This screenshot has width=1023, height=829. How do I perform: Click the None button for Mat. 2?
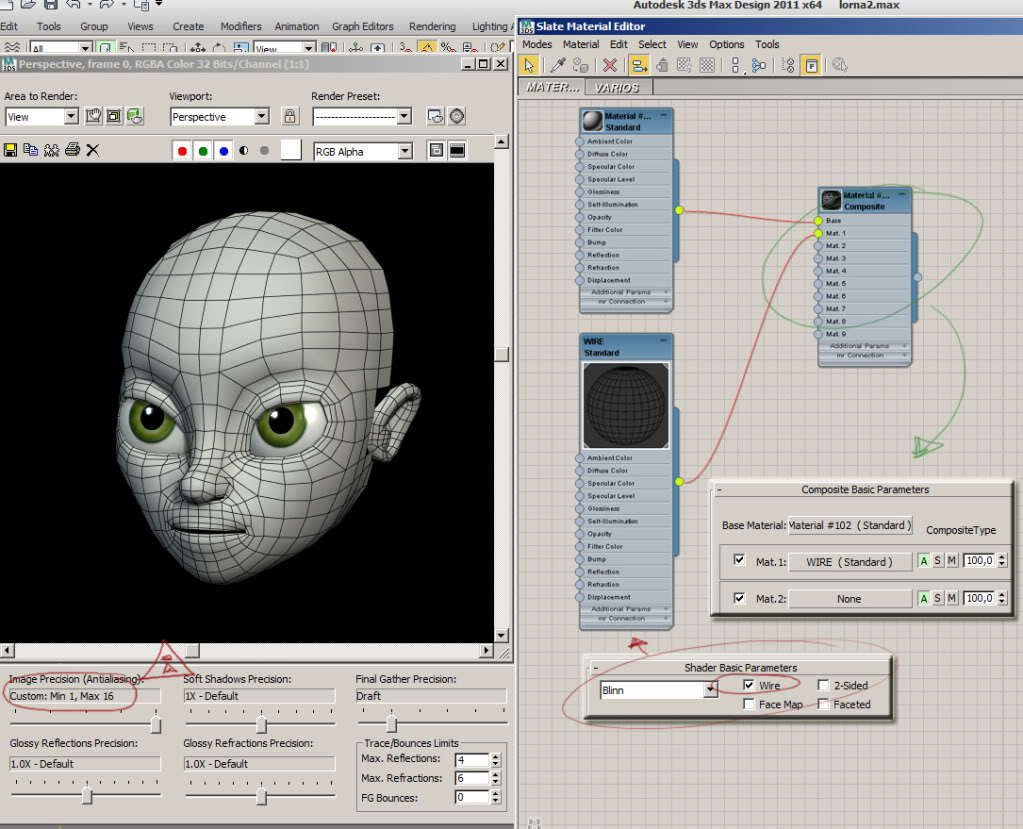(849, 599)
